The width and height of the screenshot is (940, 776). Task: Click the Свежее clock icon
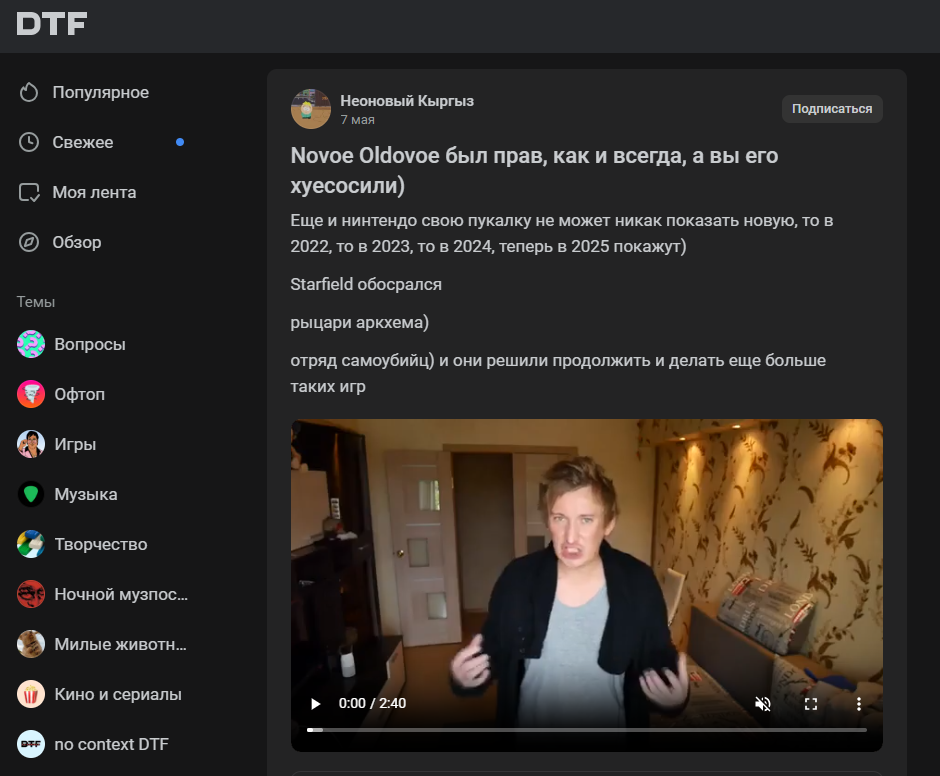pyautogui.click(x=29, y=142)
